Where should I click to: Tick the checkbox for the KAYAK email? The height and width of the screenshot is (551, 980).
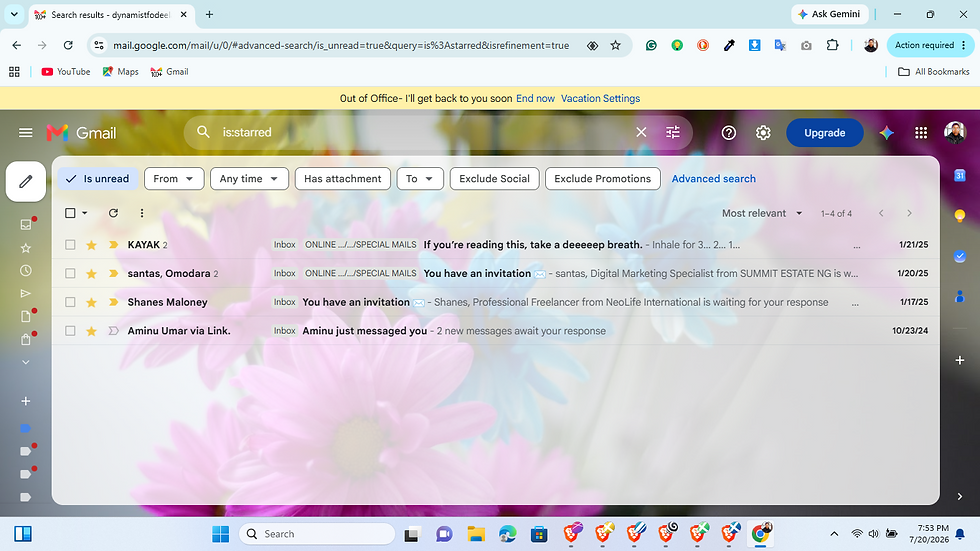pos(70,245)
